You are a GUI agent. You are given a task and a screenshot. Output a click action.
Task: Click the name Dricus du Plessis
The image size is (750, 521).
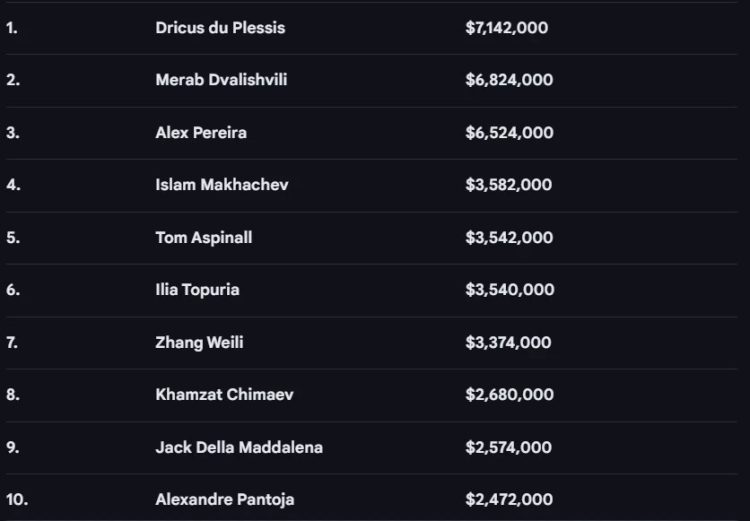coord(220,28)
